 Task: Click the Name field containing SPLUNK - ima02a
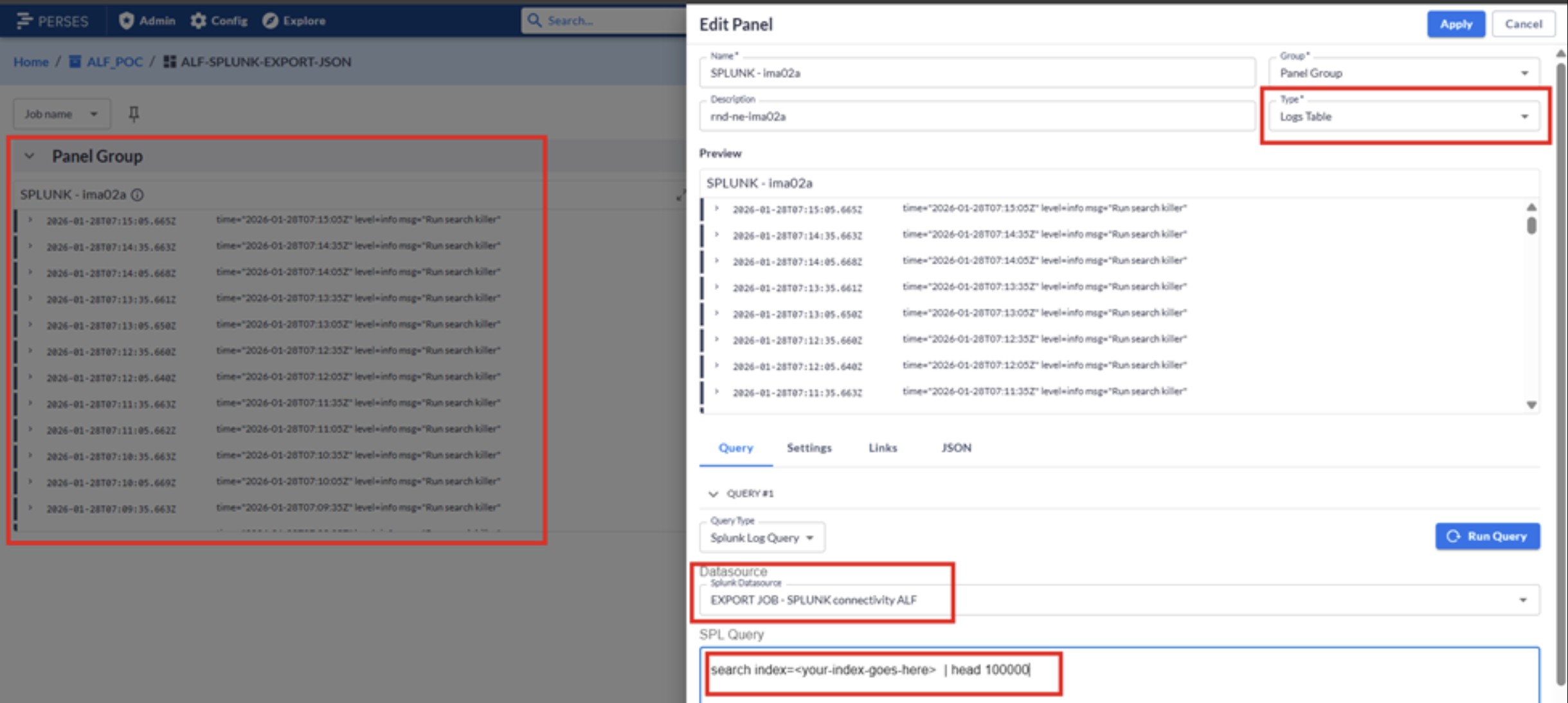click(977, 73)
